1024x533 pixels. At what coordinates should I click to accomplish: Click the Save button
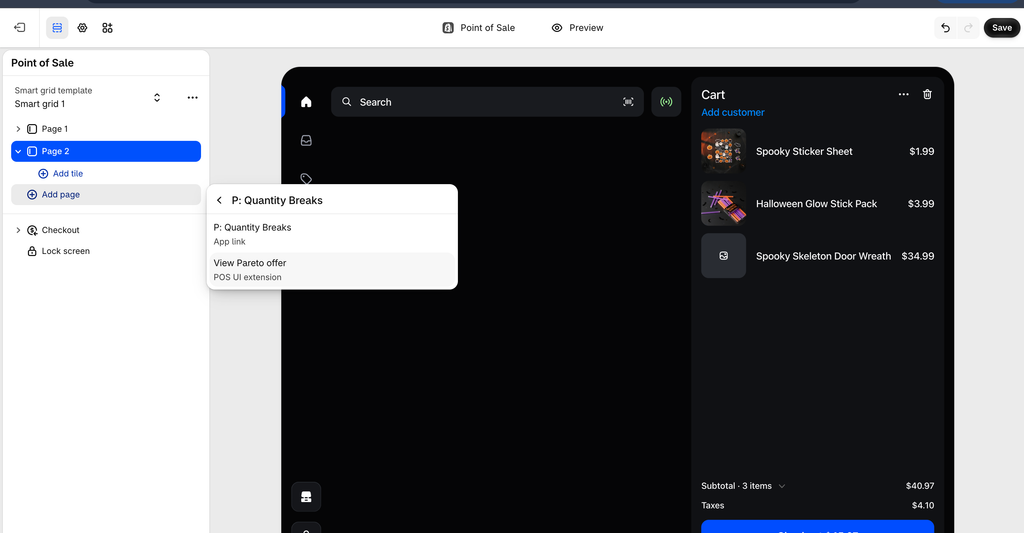coord(1002,27)
